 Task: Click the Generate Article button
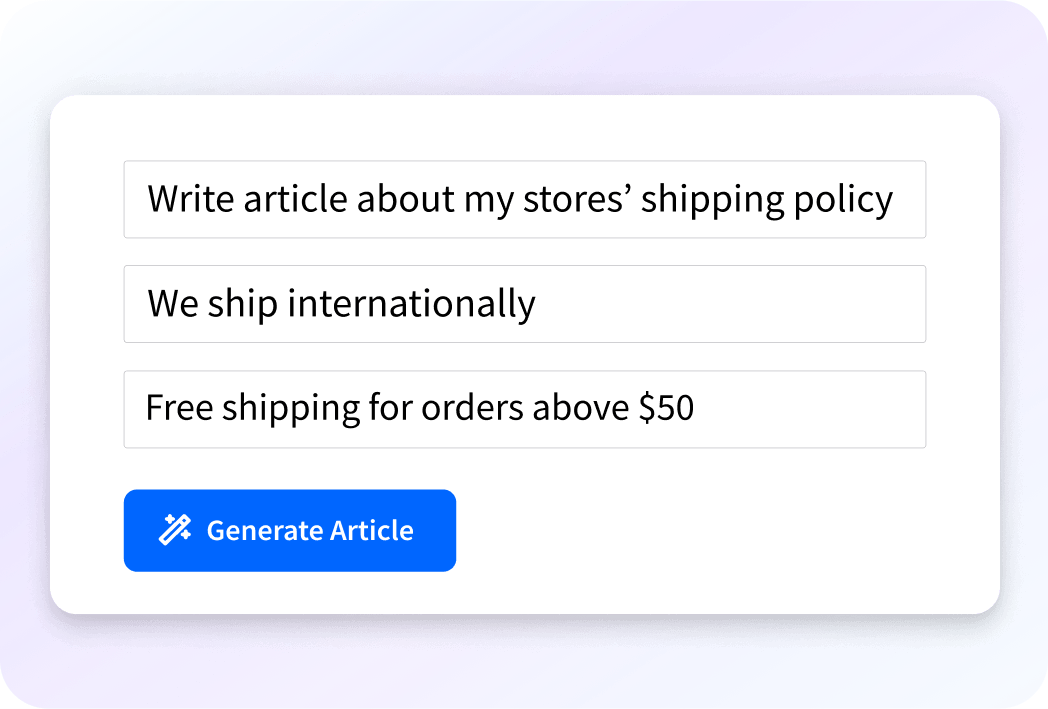(x=289, y=530)
